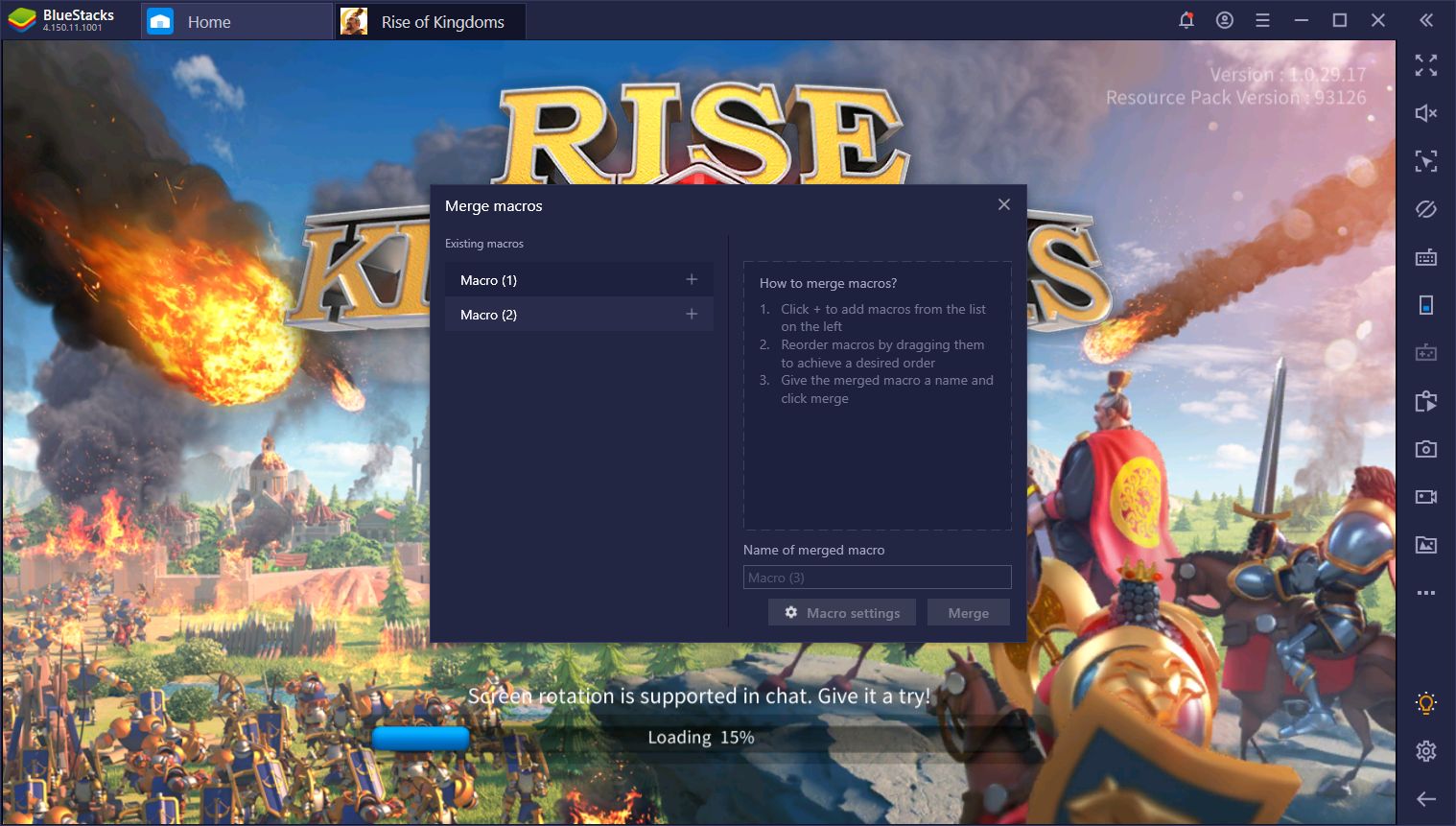Open the media gallery icon
Screen dimensions: 1456x826
[x=1426, y=545]
